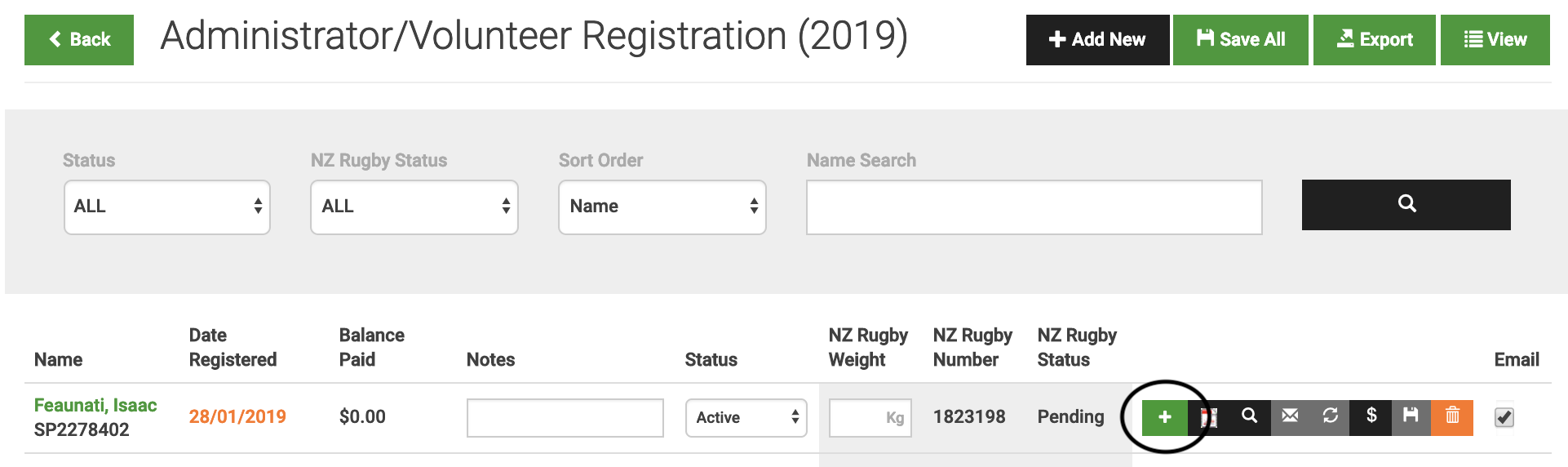Open the NZ Rugby Status filter dropdown
The width and height of the screenshot is (1568, 467).
(x=414, y=207)
